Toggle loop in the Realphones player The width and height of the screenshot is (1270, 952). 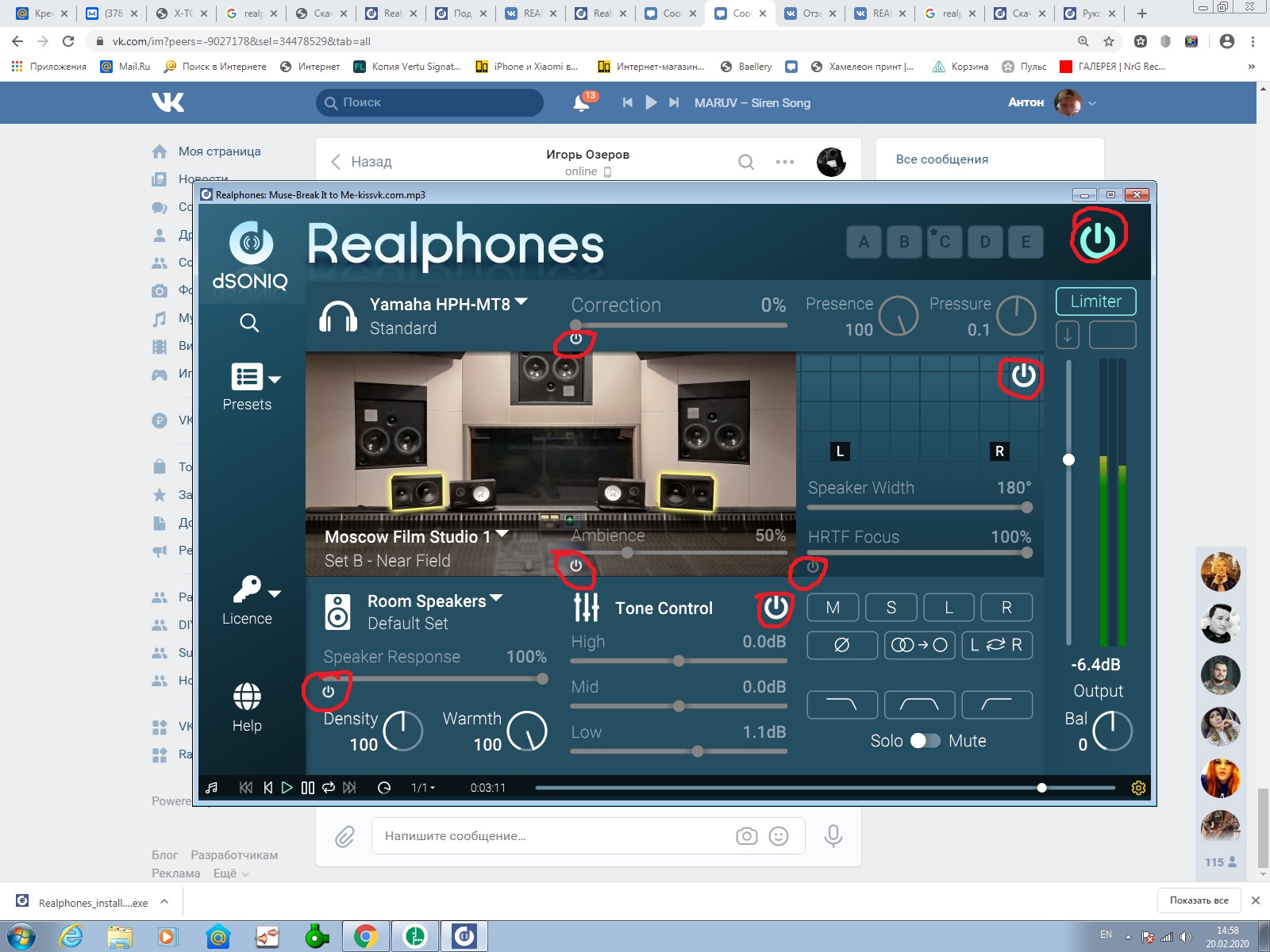(x=329, y=788)
